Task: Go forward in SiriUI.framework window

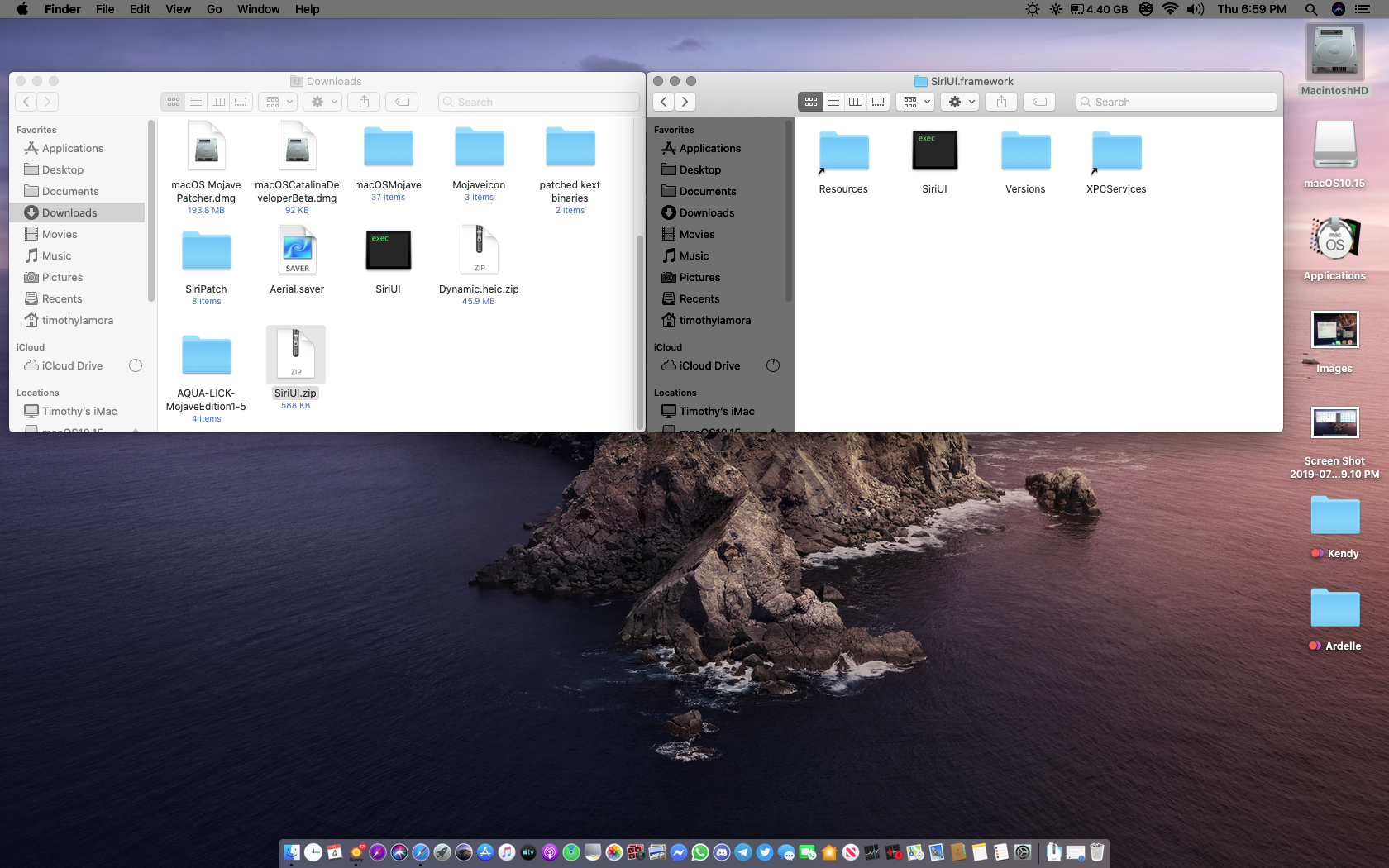Action: coord(685,102)
